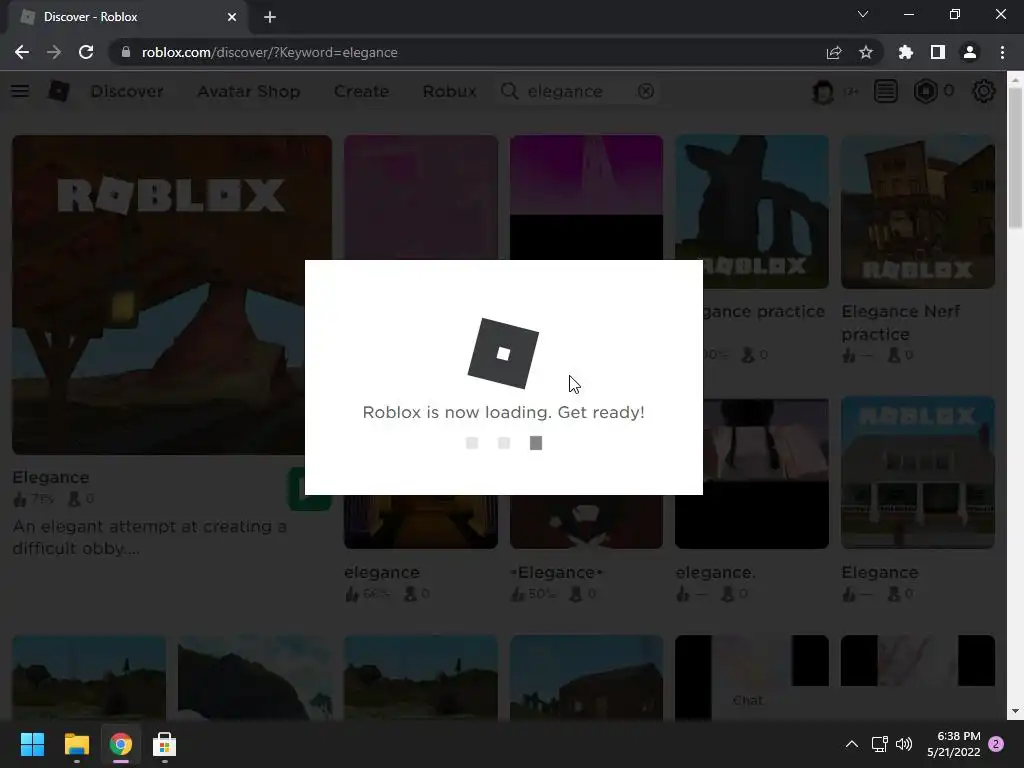
Task: Open the •Elegance• game title
Action: [556, 572]
